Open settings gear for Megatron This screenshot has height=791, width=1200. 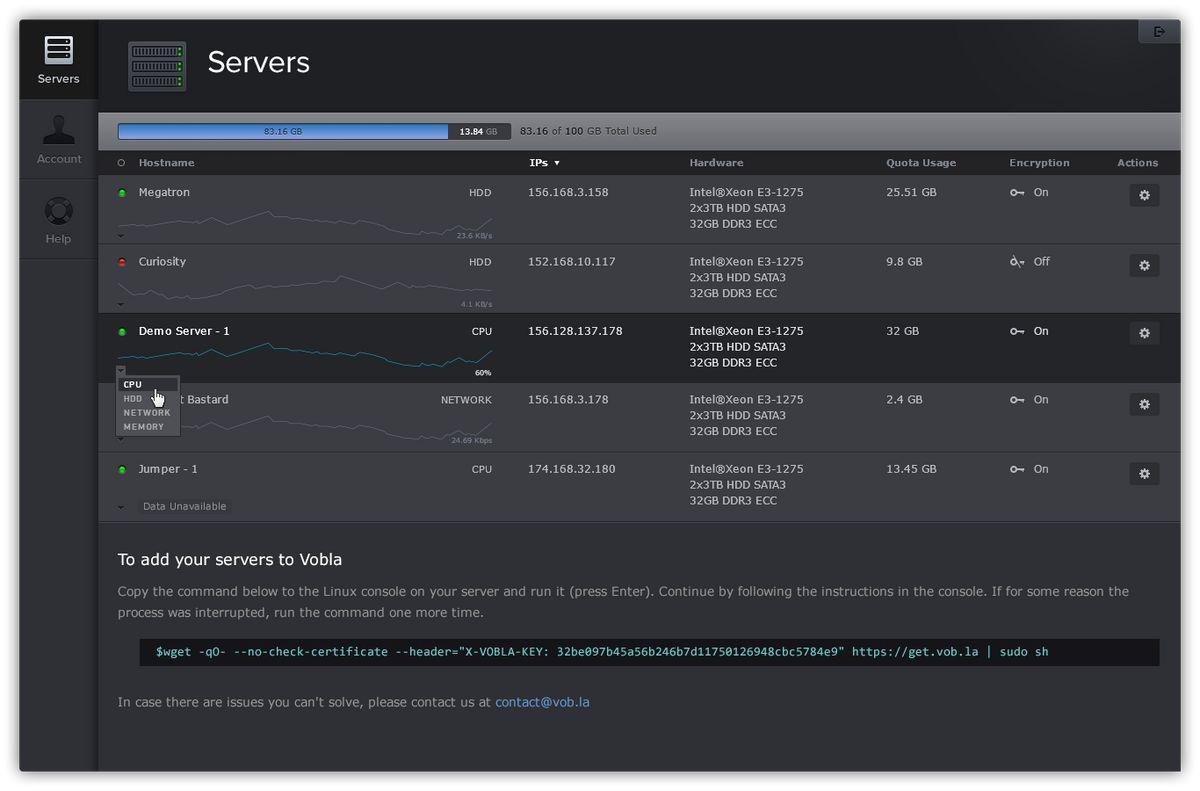click(1144, 195)
